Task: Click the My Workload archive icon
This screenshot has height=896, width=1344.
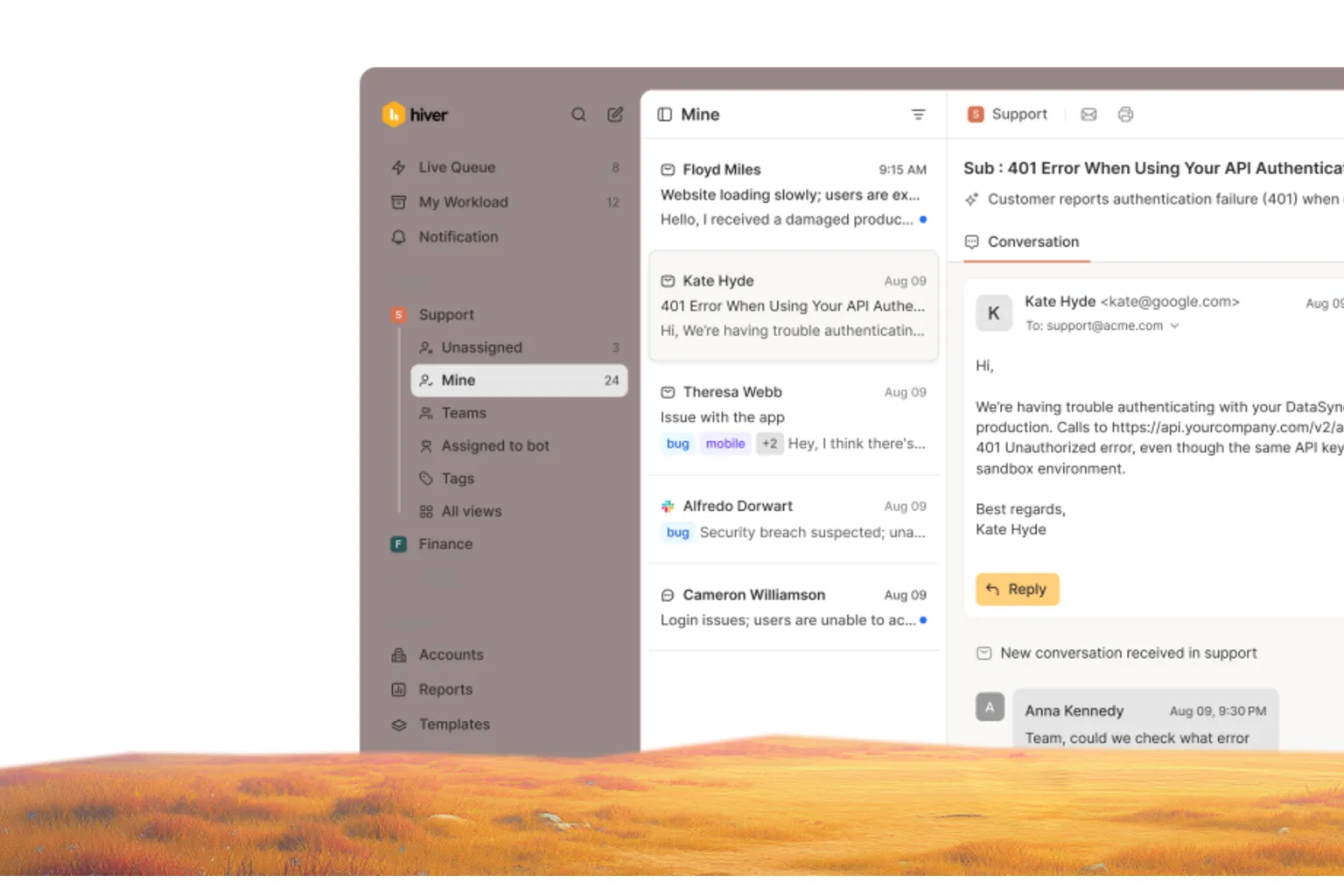Action: 398,202
